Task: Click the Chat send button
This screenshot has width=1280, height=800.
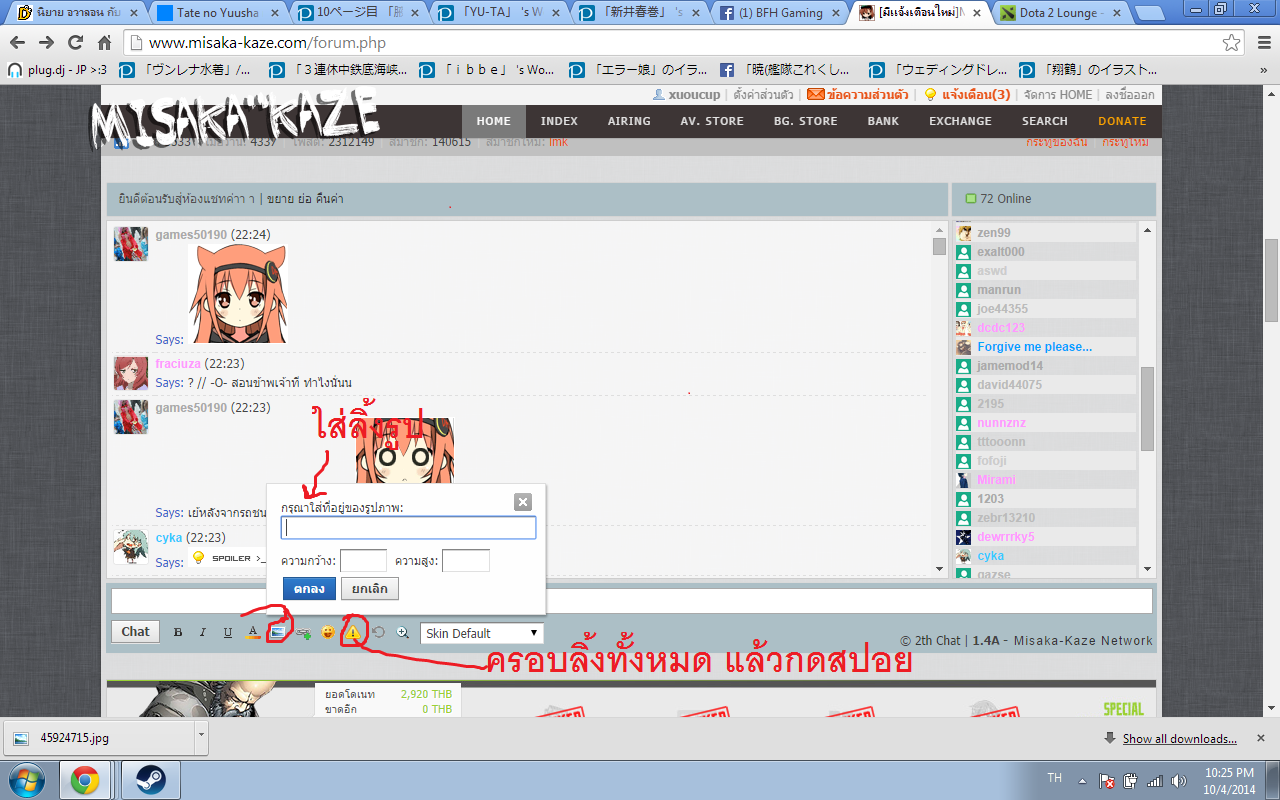Action: [x=136, y=632]
